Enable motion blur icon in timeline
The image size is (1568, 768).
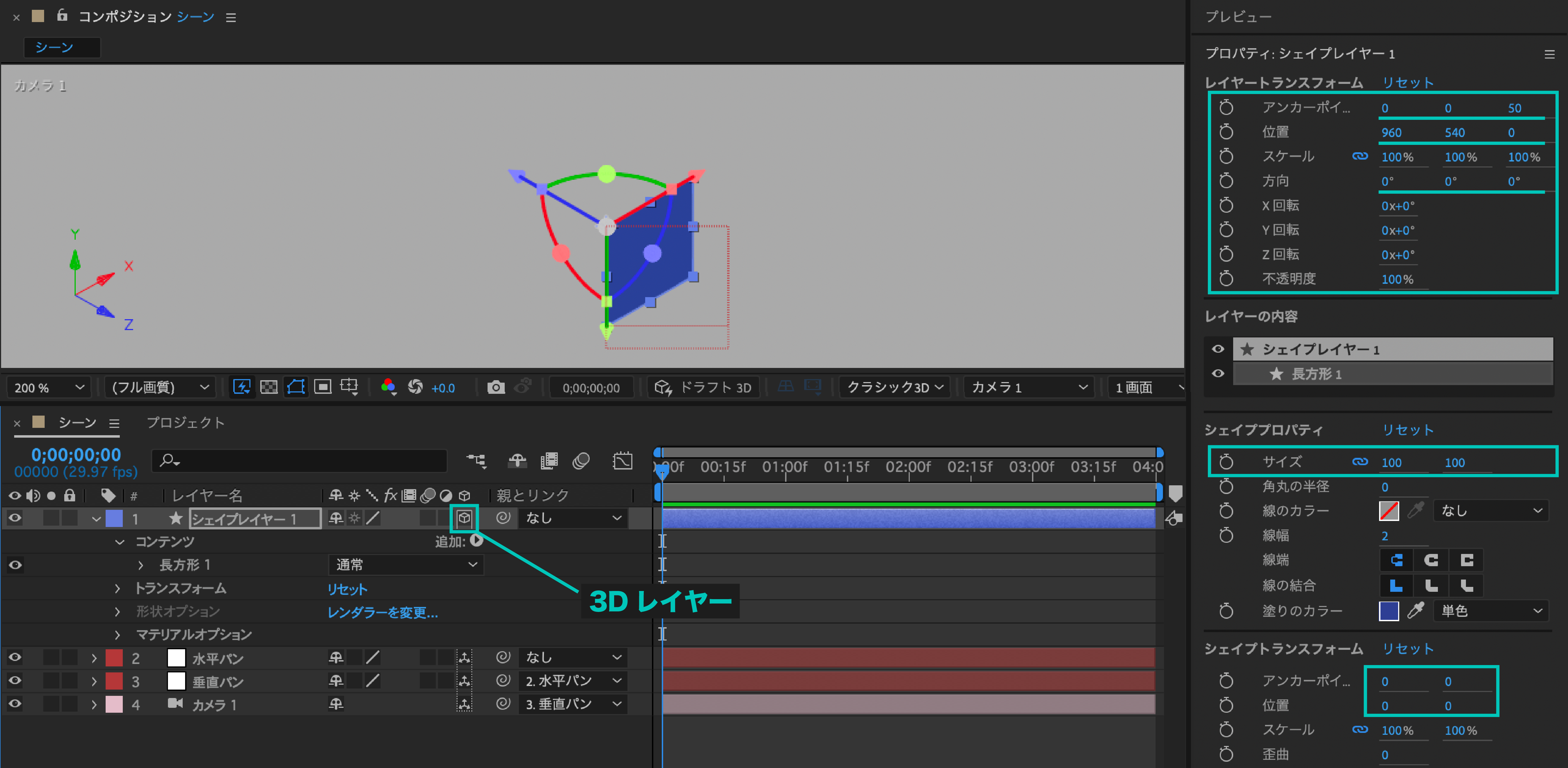pyautogui.click(x=581, y=461)
